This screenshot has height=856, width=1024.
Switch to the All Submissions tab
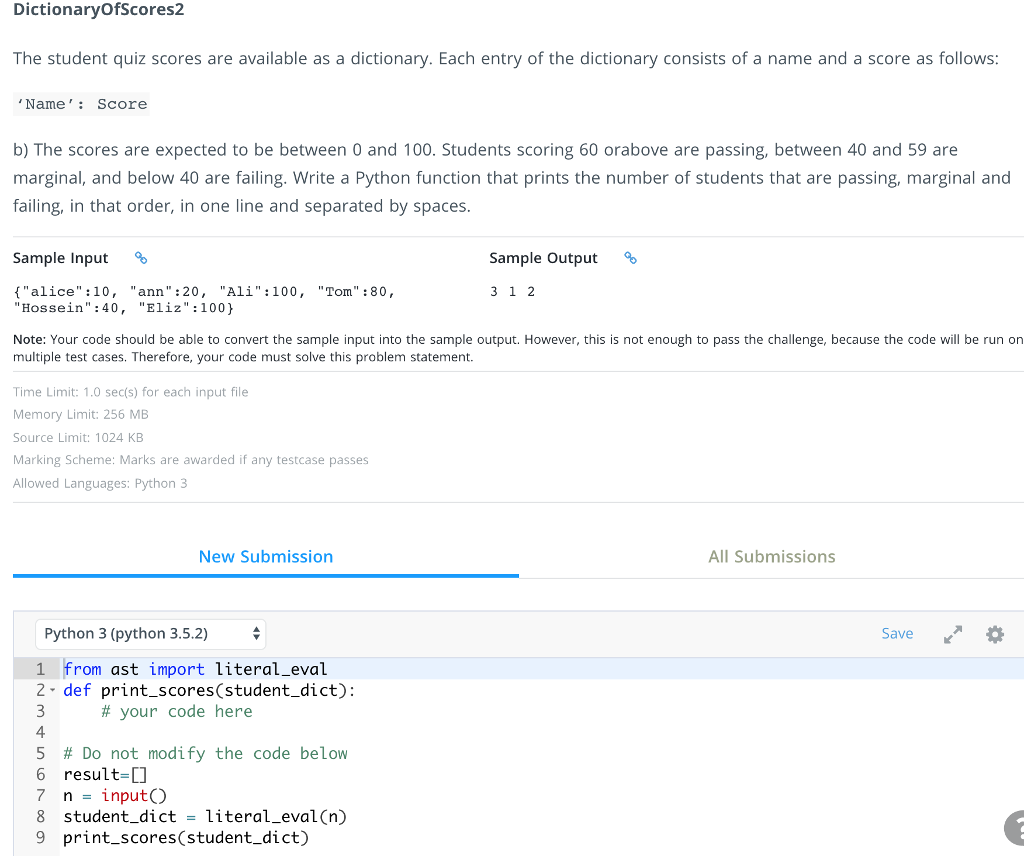tap(771, 557)
